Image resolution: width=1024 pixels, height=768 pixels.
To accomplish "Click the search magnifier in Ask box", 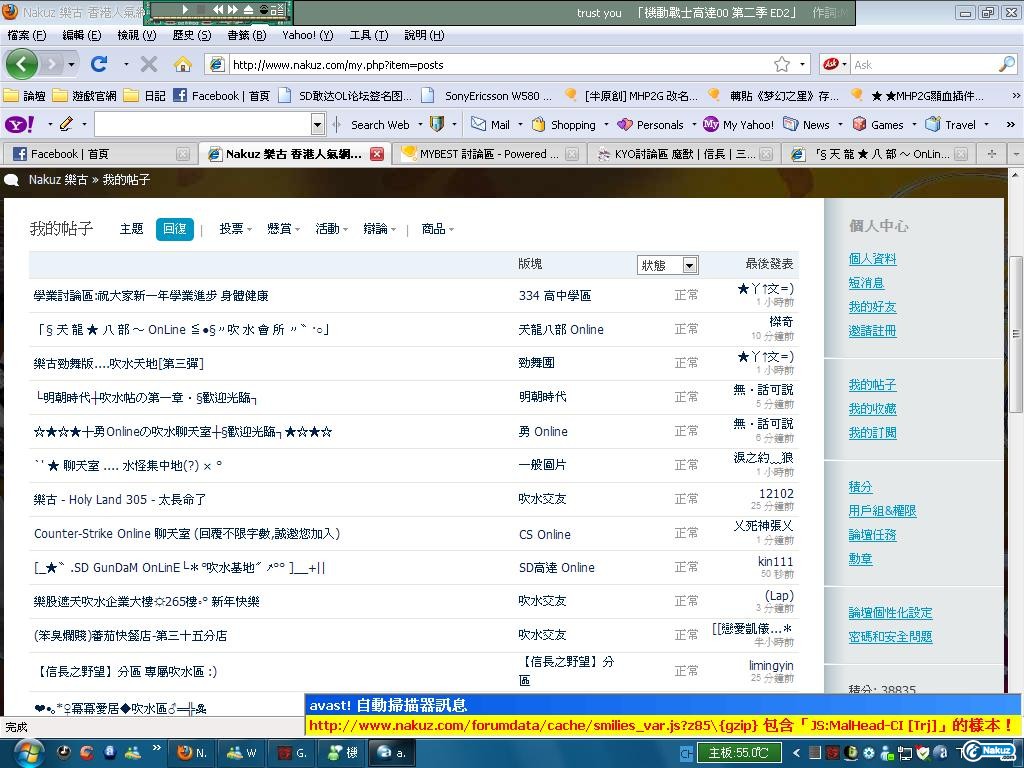I will click(x=1006, y=64).
